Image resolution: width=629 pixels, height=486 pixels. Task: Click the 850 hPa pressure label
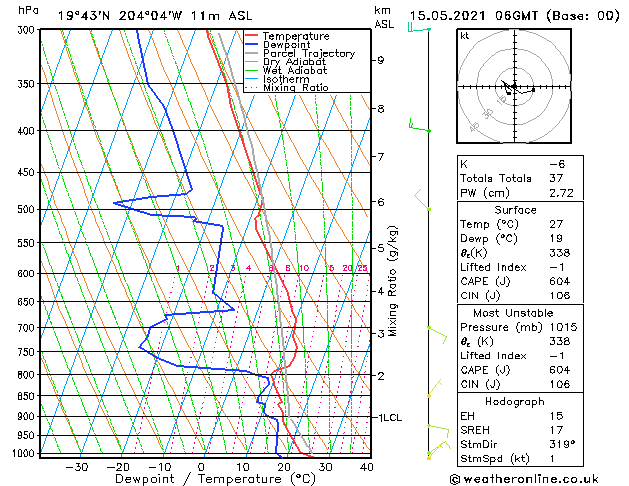[x=28, y=396]
